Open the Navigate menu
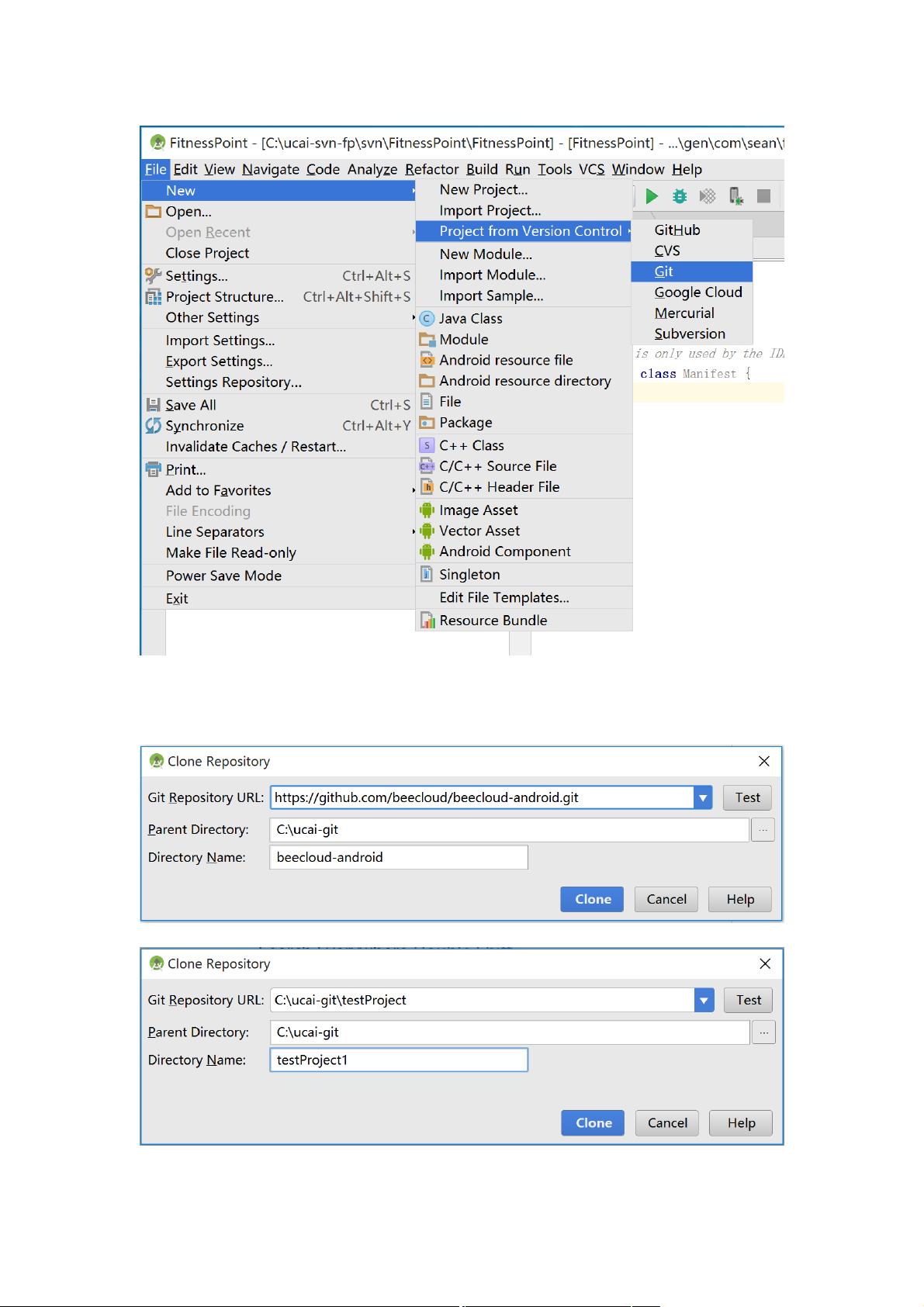The image size is (924, 1307). click(x=270, y=169)
